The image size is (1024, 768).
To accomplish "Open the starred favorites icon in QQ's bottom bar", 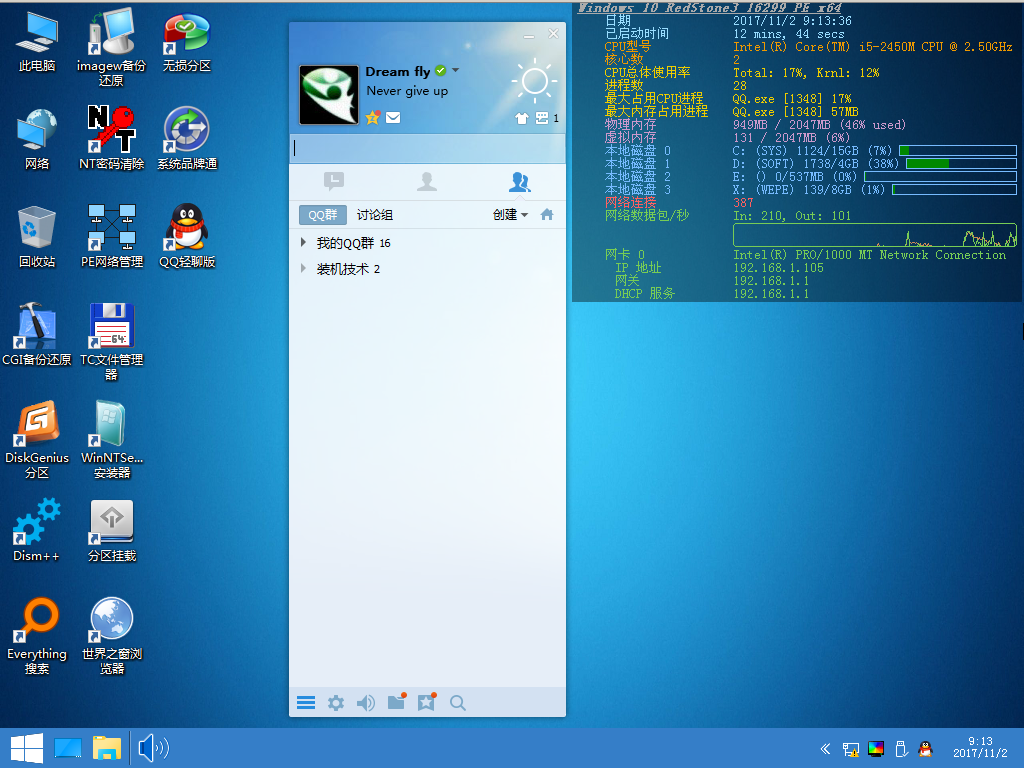I will (427, 702).
